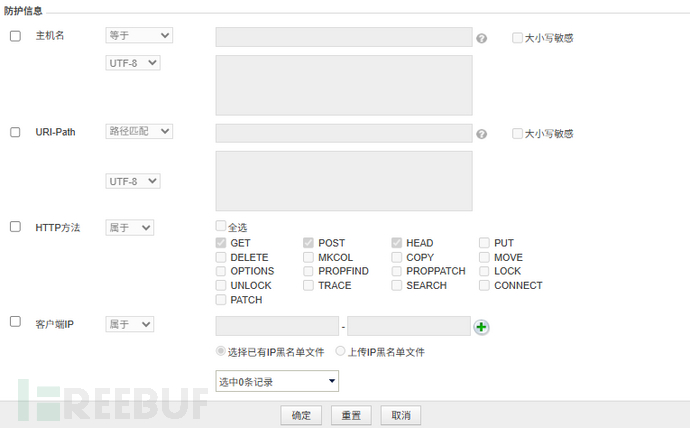Viewport: 690px width, 428px height.
Task: Check the DELETE method checkbox
Action: point(221,257)
